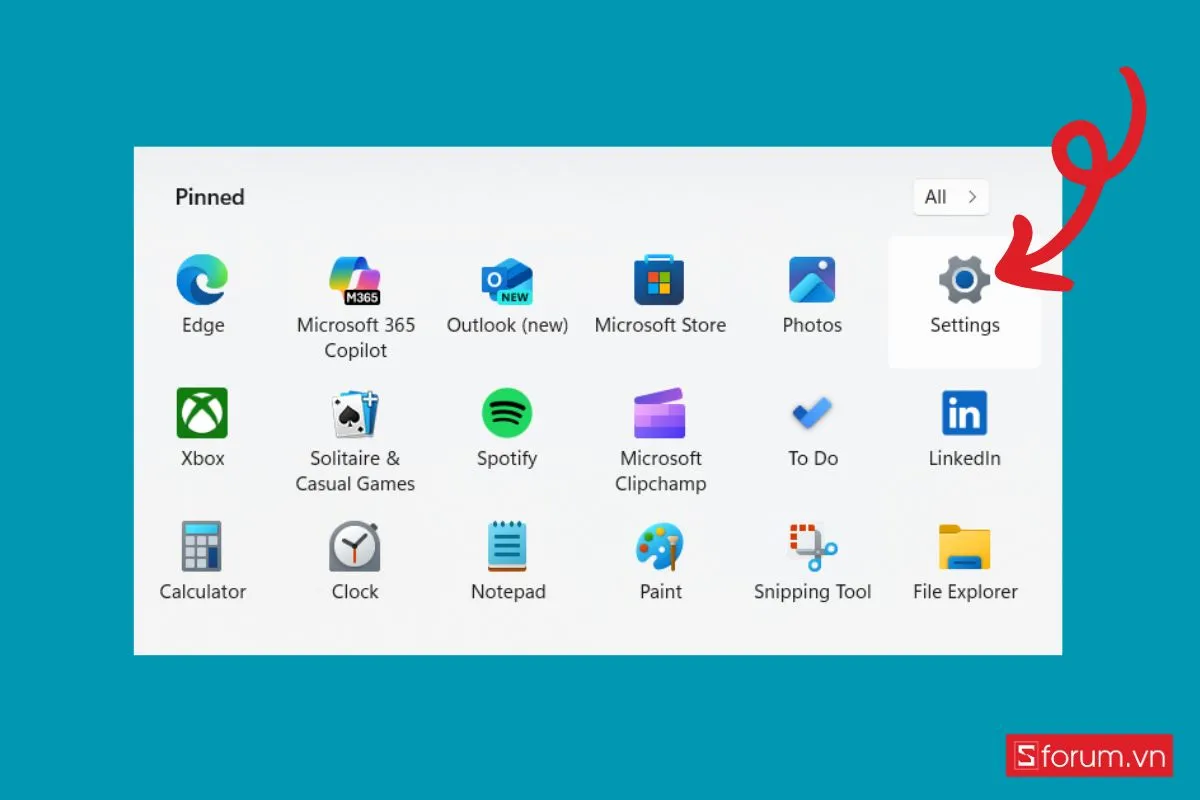Open the To Do checkmark app
The height and width of the screenshot is (800, 1200).
click(x=812, y=413)
